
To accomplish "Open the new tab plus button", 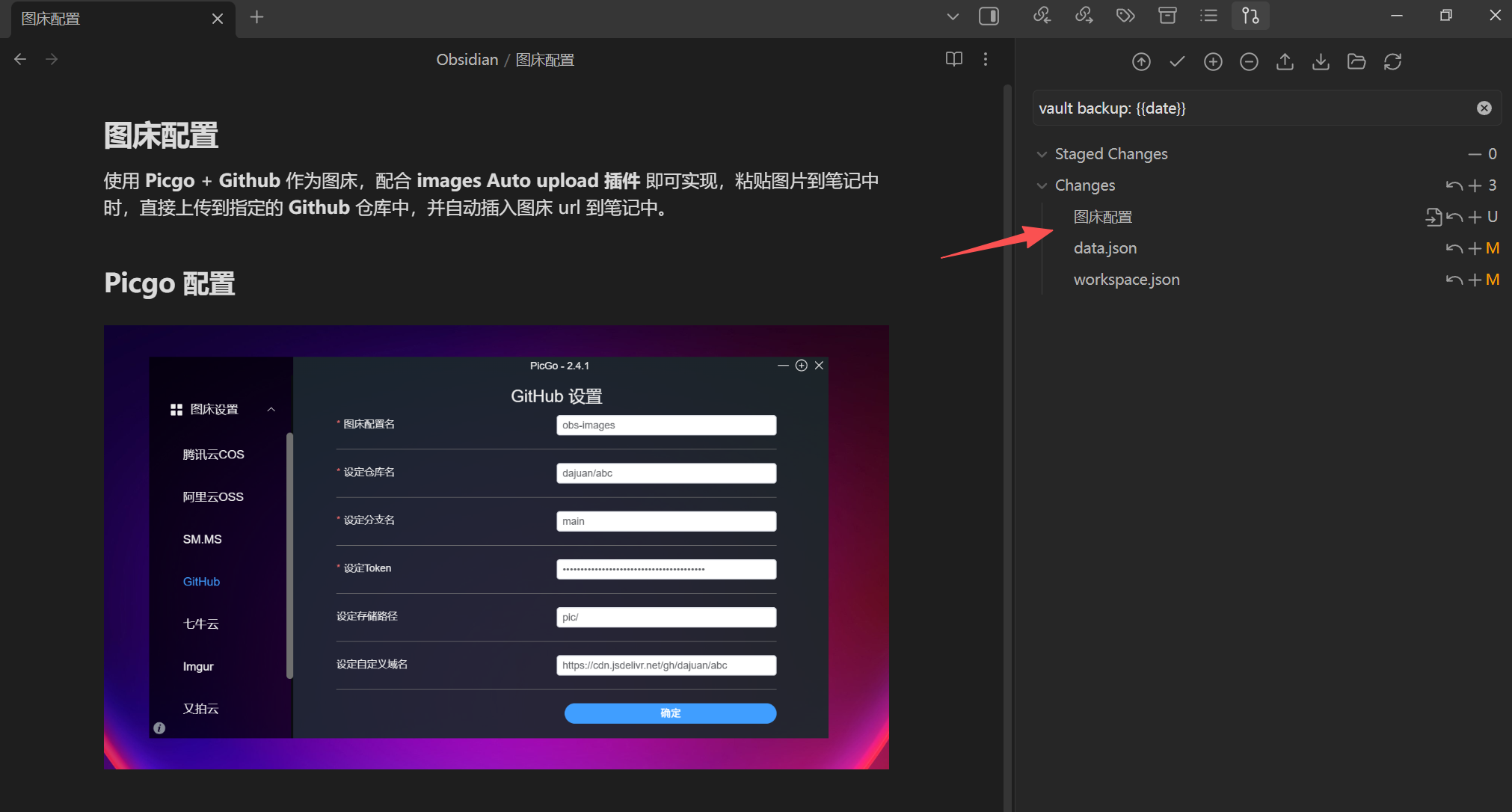I will (x=256, y=16).
